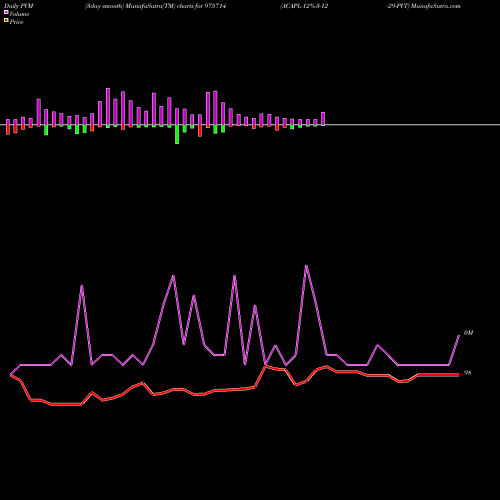500x500 pixels.
Task: Click the '-29-PVT) MunafaSutra.com' text
Action: [424, 6]
